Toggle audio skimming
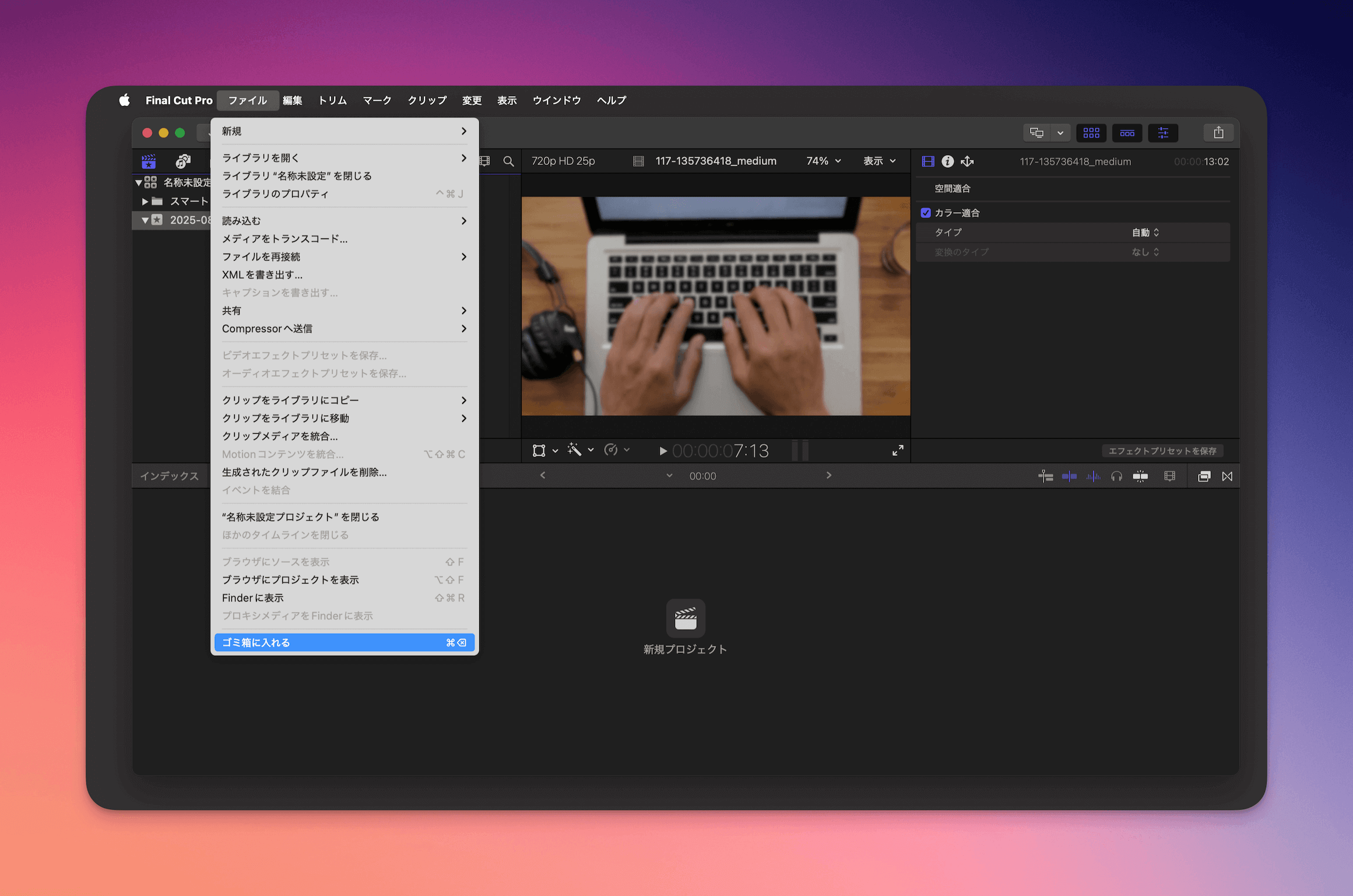Viewport: 1353px width, 896px height. [x=1093, y=477]
